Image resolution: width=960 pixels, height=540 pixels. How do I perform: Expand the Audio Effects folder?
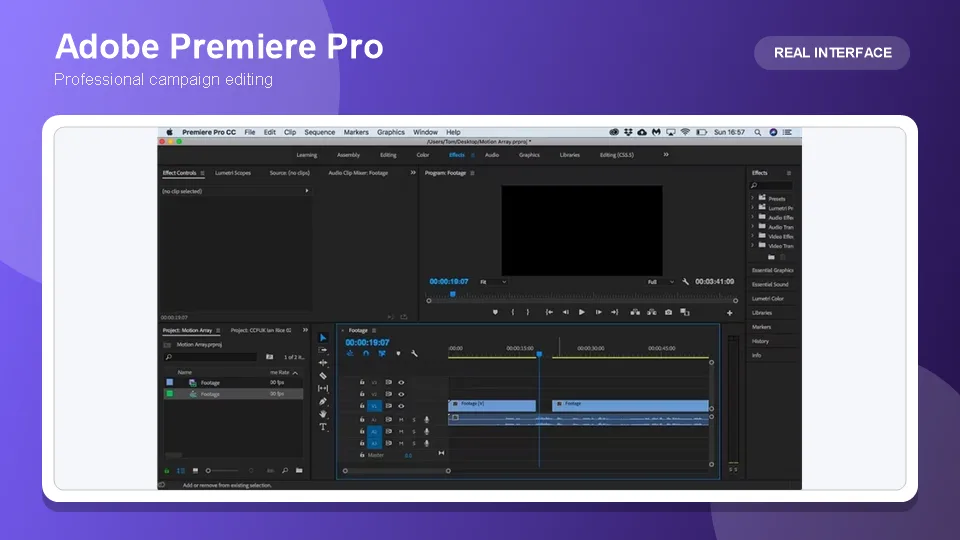(x=752, y=217)
